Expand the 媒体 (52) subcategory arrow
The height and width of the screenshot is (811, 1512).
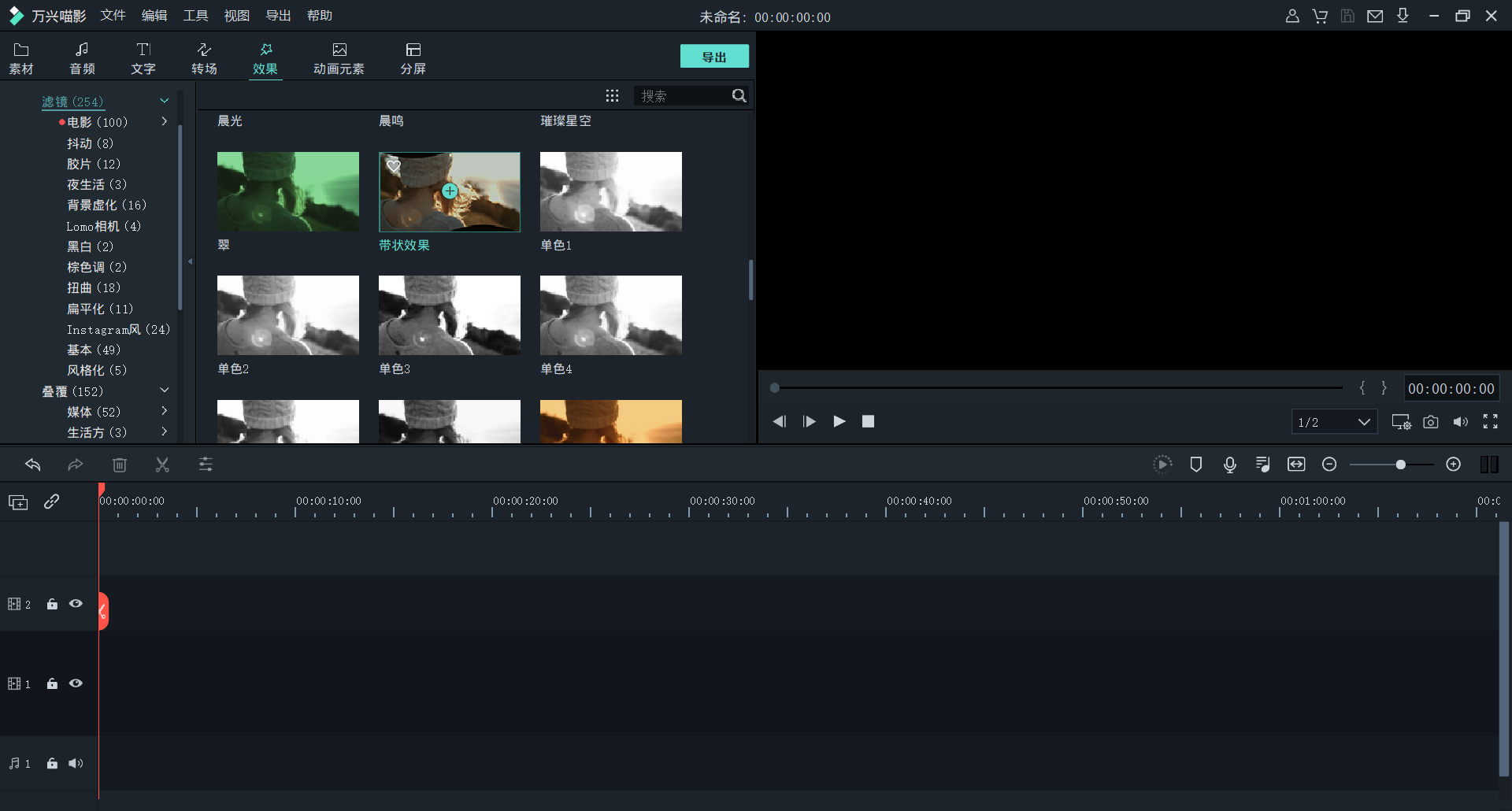click(x=164, y=411)
